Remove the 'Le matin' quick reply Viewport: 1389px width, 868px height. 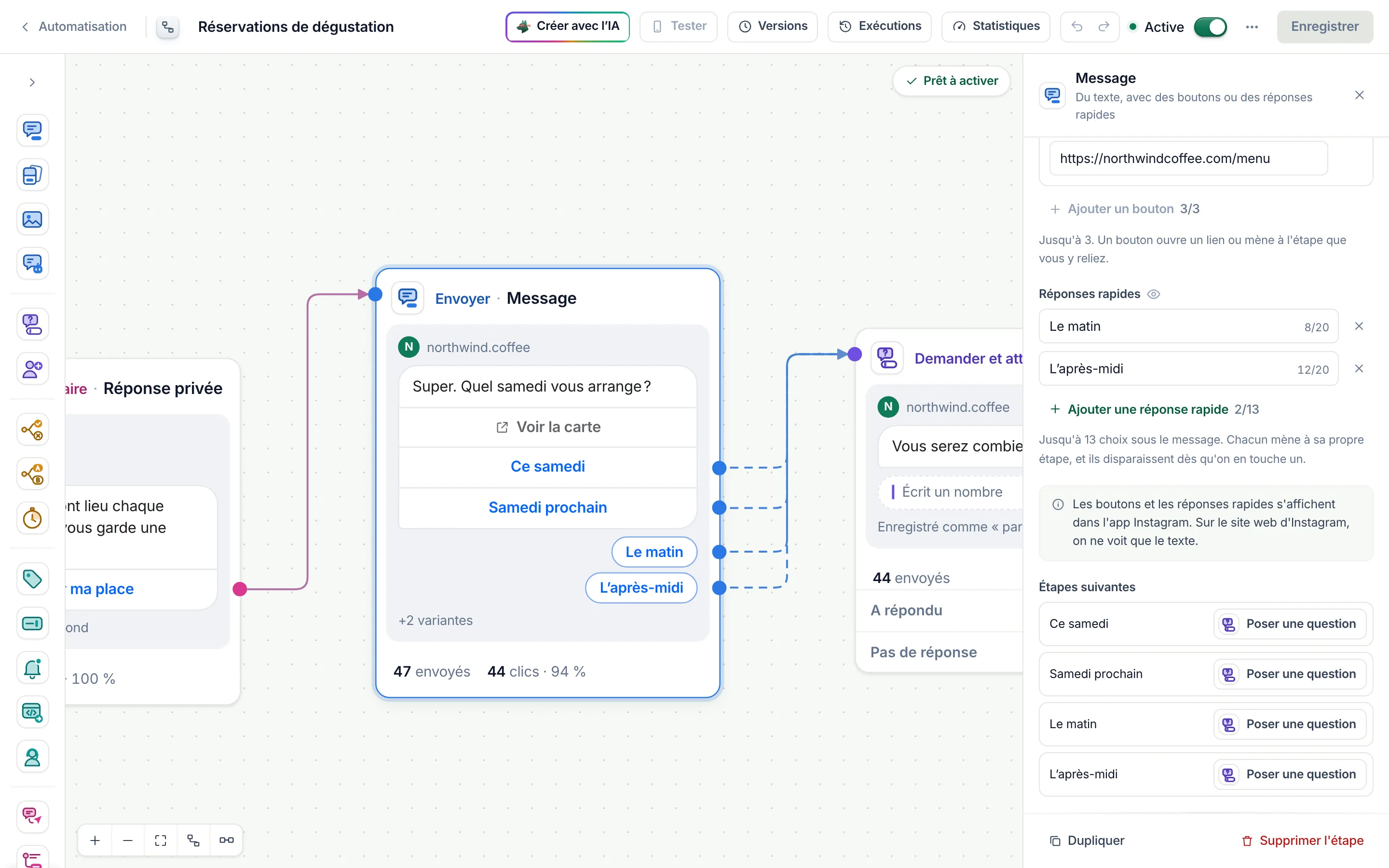pos(1359,326)
